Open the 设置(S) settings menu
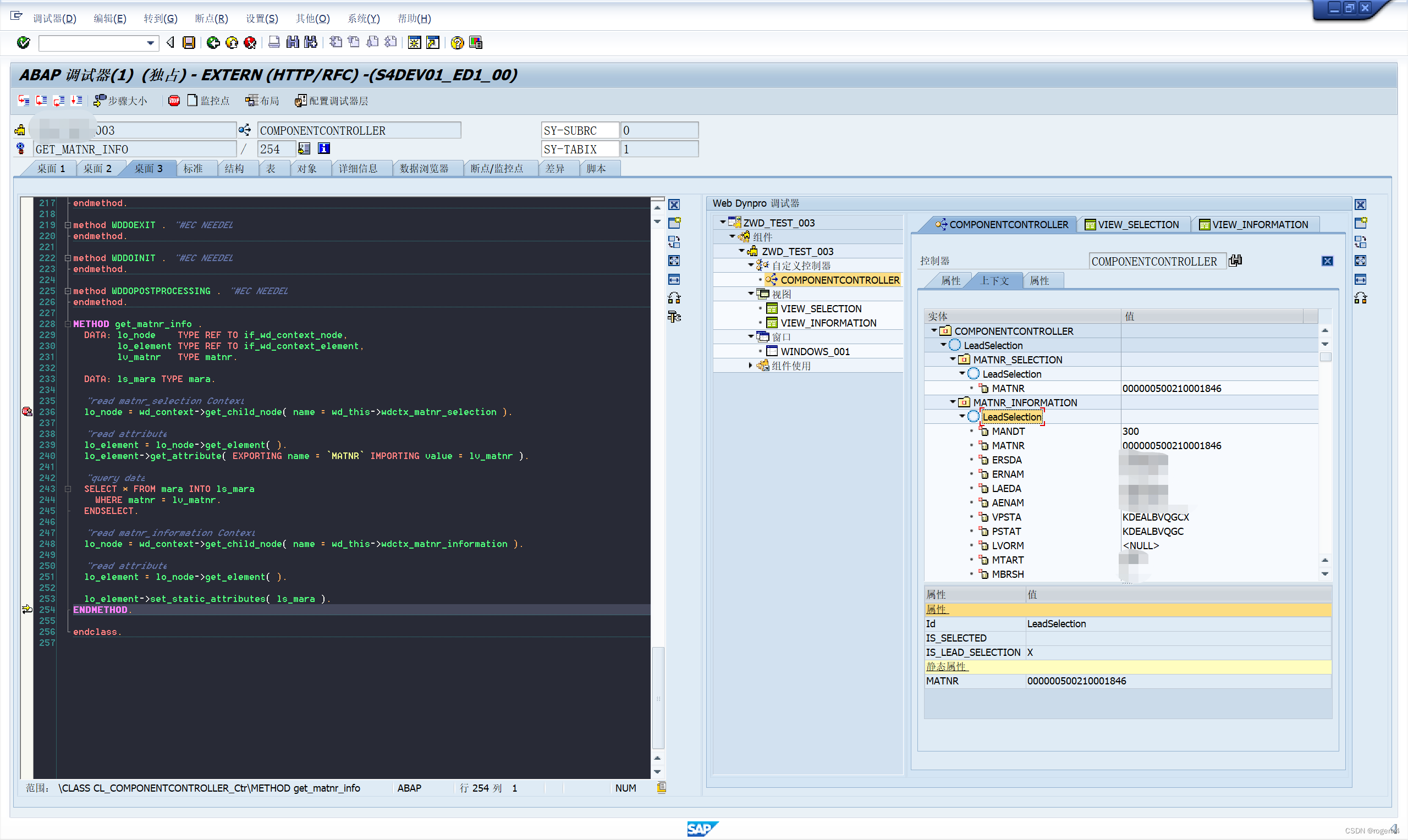The height and width of the screenshot is (840, 1408). [262, 19]
